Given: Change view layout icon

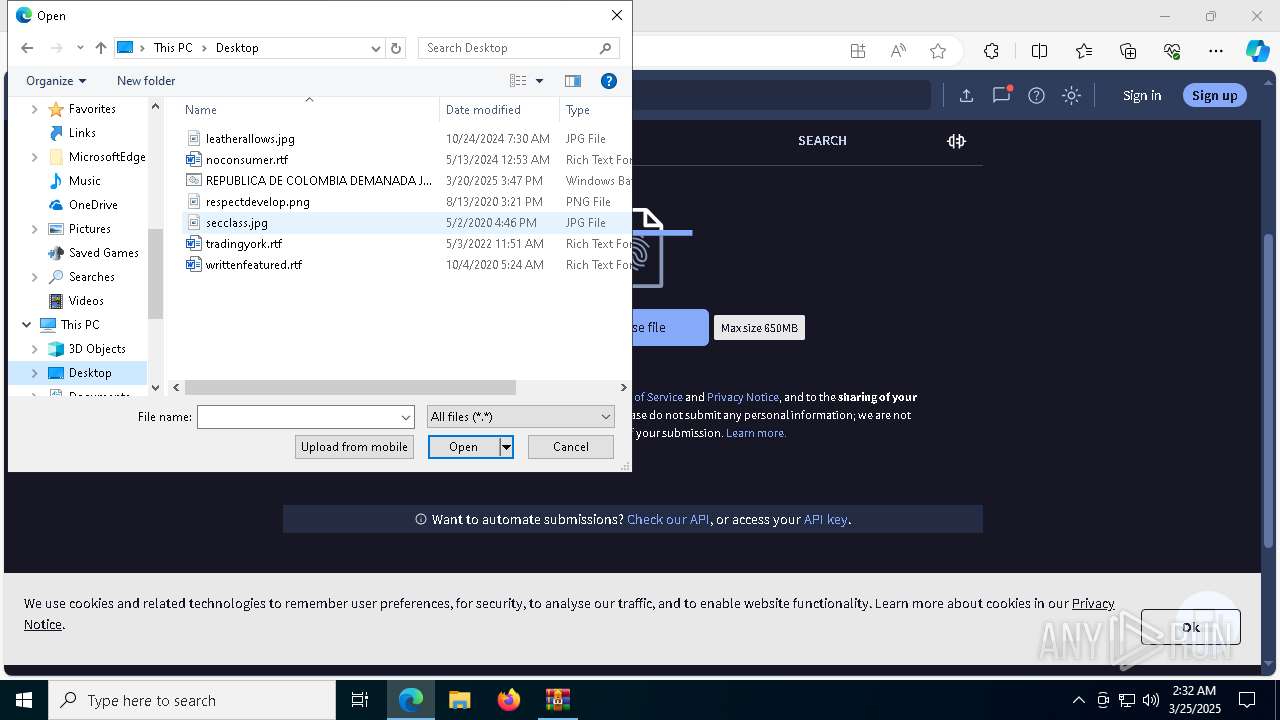Looking at the screenshot, I should pos(518,81).
